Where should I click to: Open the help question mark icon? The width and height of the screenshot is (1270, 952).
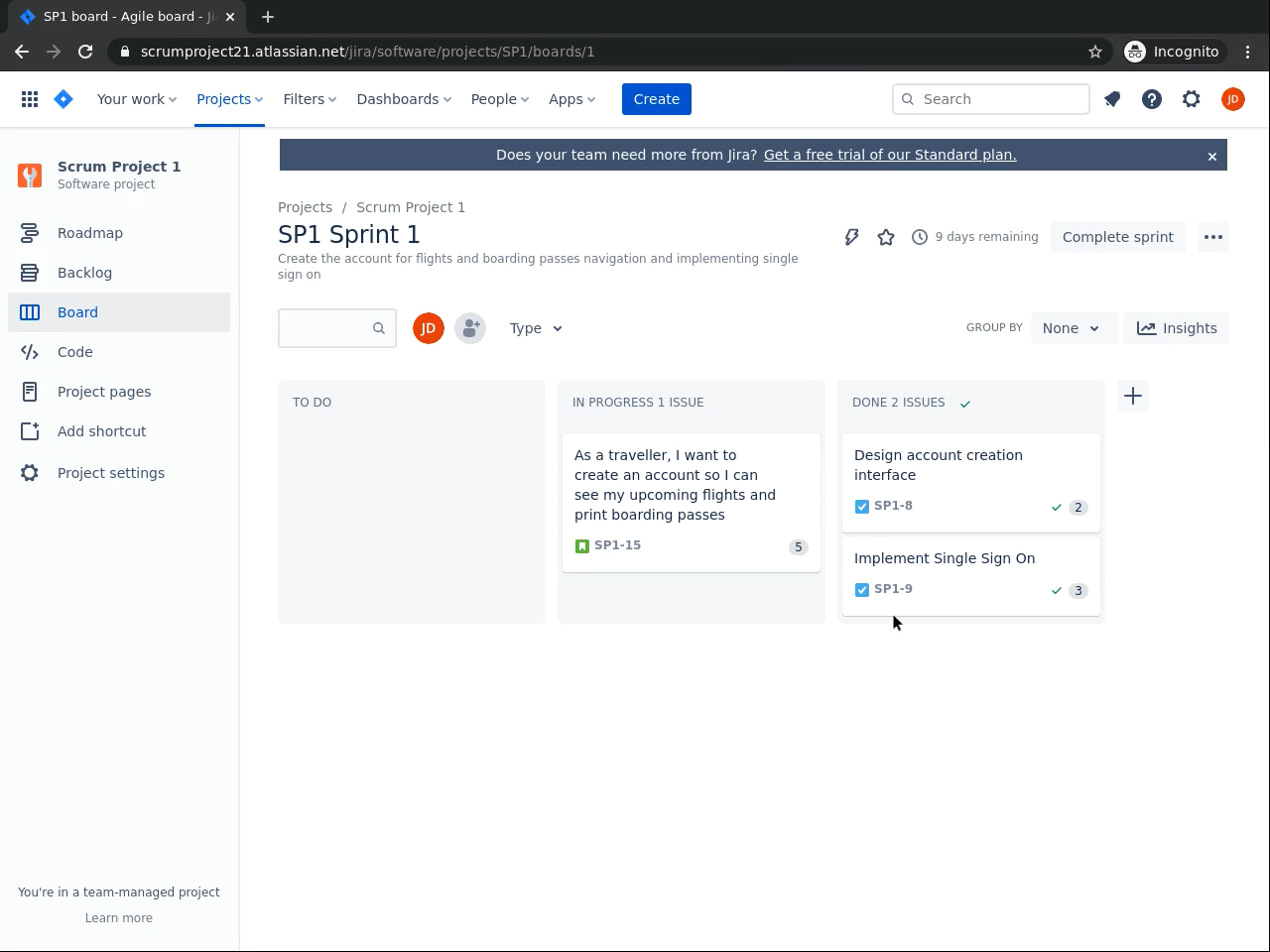(x=1152, y=99)
